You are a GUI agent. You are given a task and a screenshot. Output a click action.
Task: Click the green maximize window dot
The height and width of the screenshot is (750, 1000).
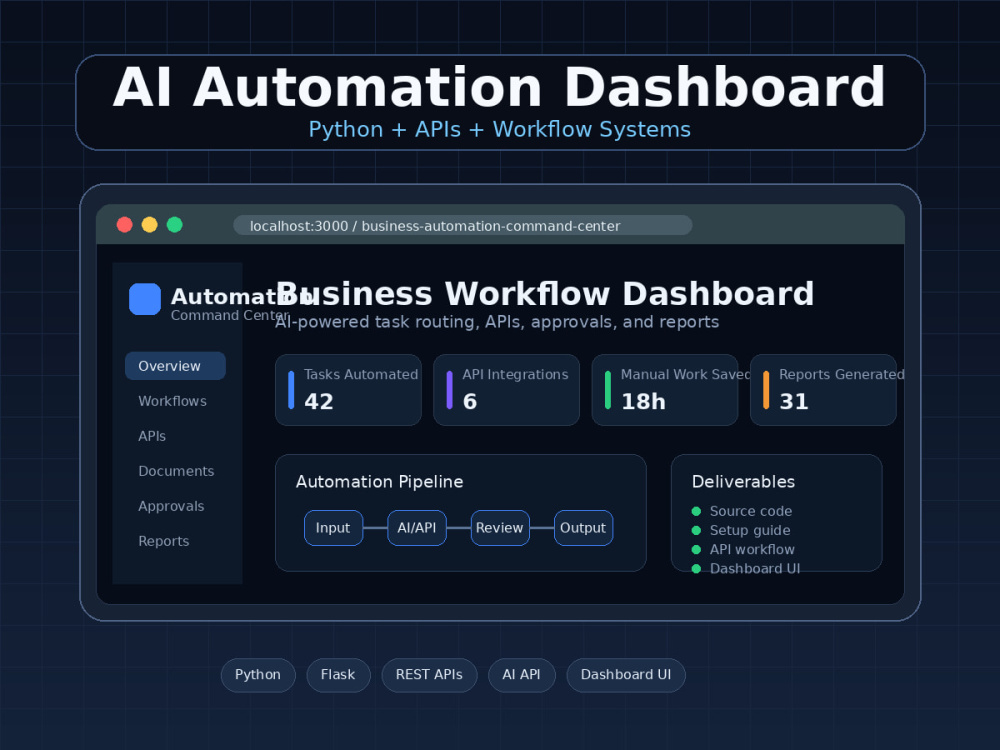tap(175, 224)
